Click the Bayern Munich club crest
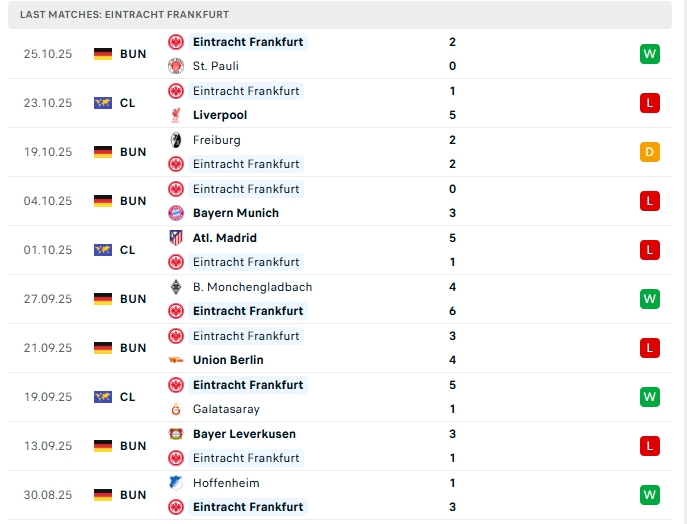This screenshot has width=687, height=524. click(176, 213)
